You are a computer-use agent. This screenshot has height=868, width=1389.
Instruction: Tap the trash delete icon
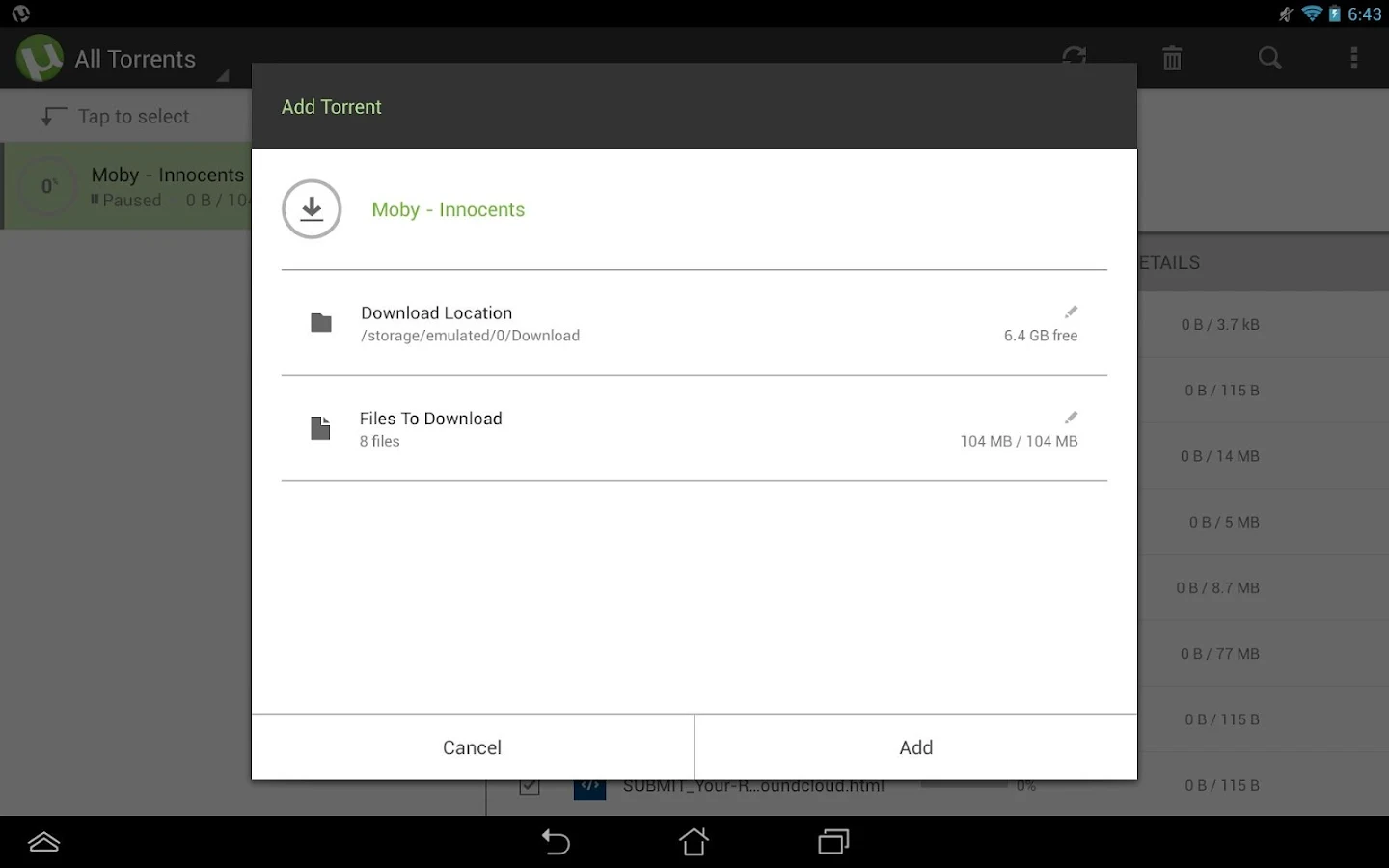pos(1172,58)
